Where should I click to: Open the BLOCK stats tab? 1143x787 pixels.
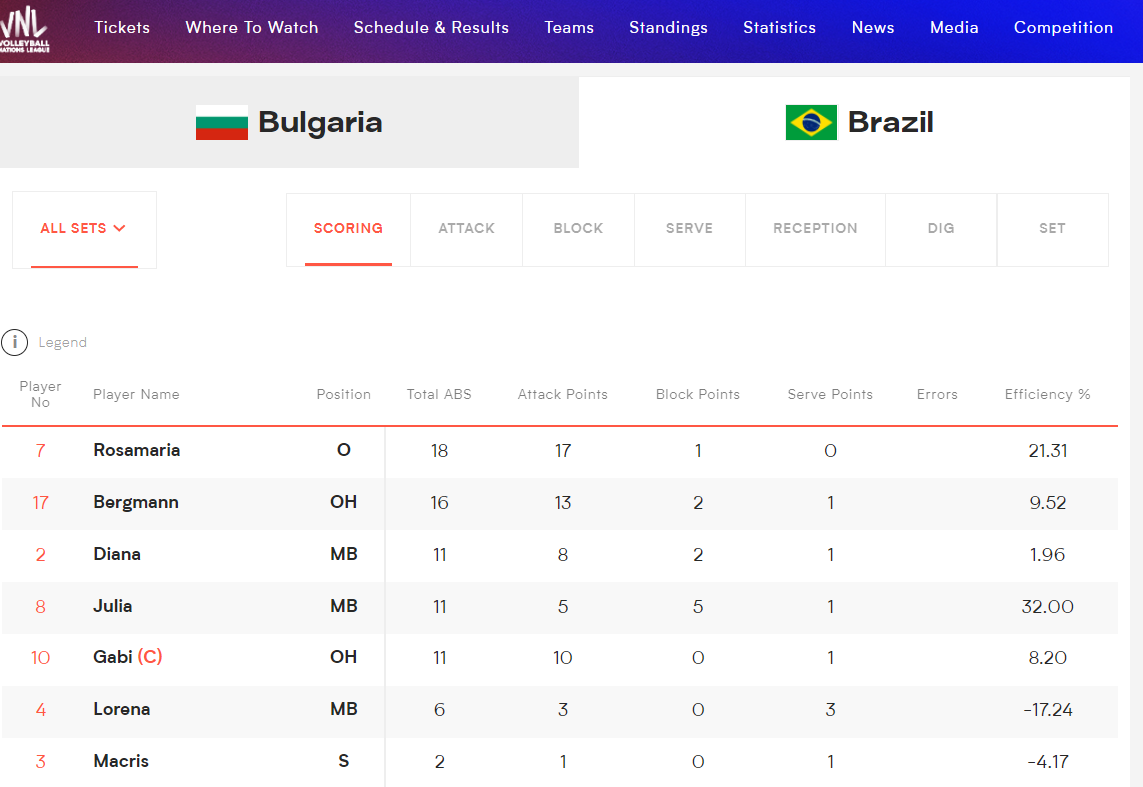click(578, 228)
